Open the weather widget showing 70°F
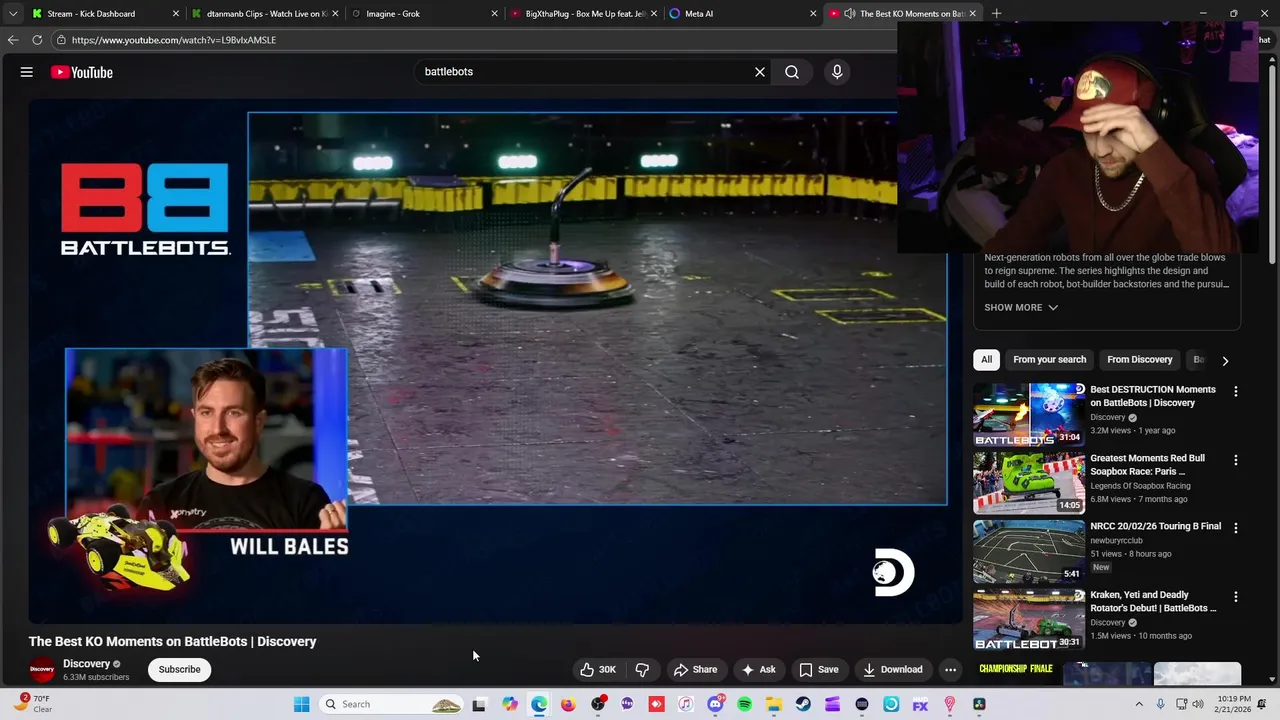 (x=33, y=704)
